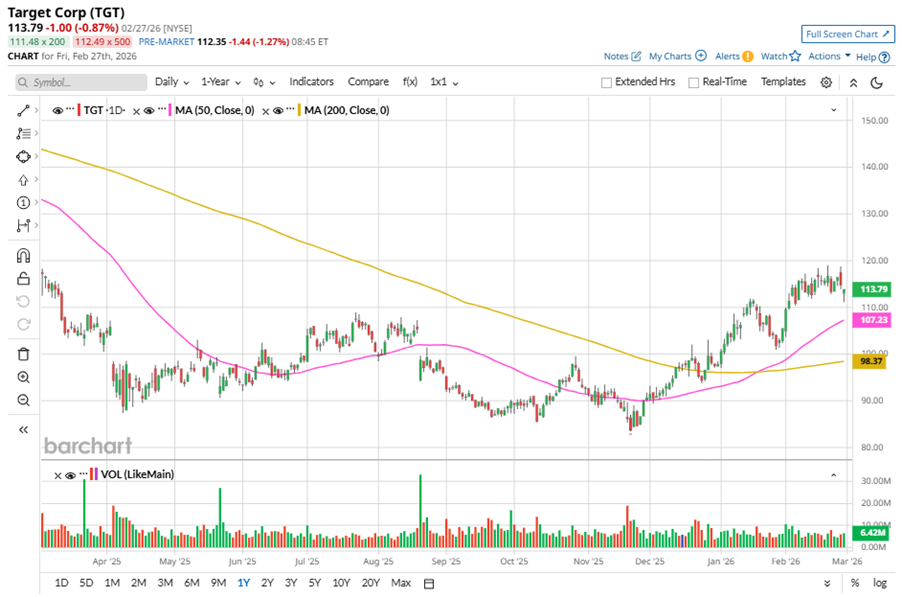The width and height of the screenshot is (902, 597).
Task: Click the pink MA 50 color swatch
Action: pos(170,110)
